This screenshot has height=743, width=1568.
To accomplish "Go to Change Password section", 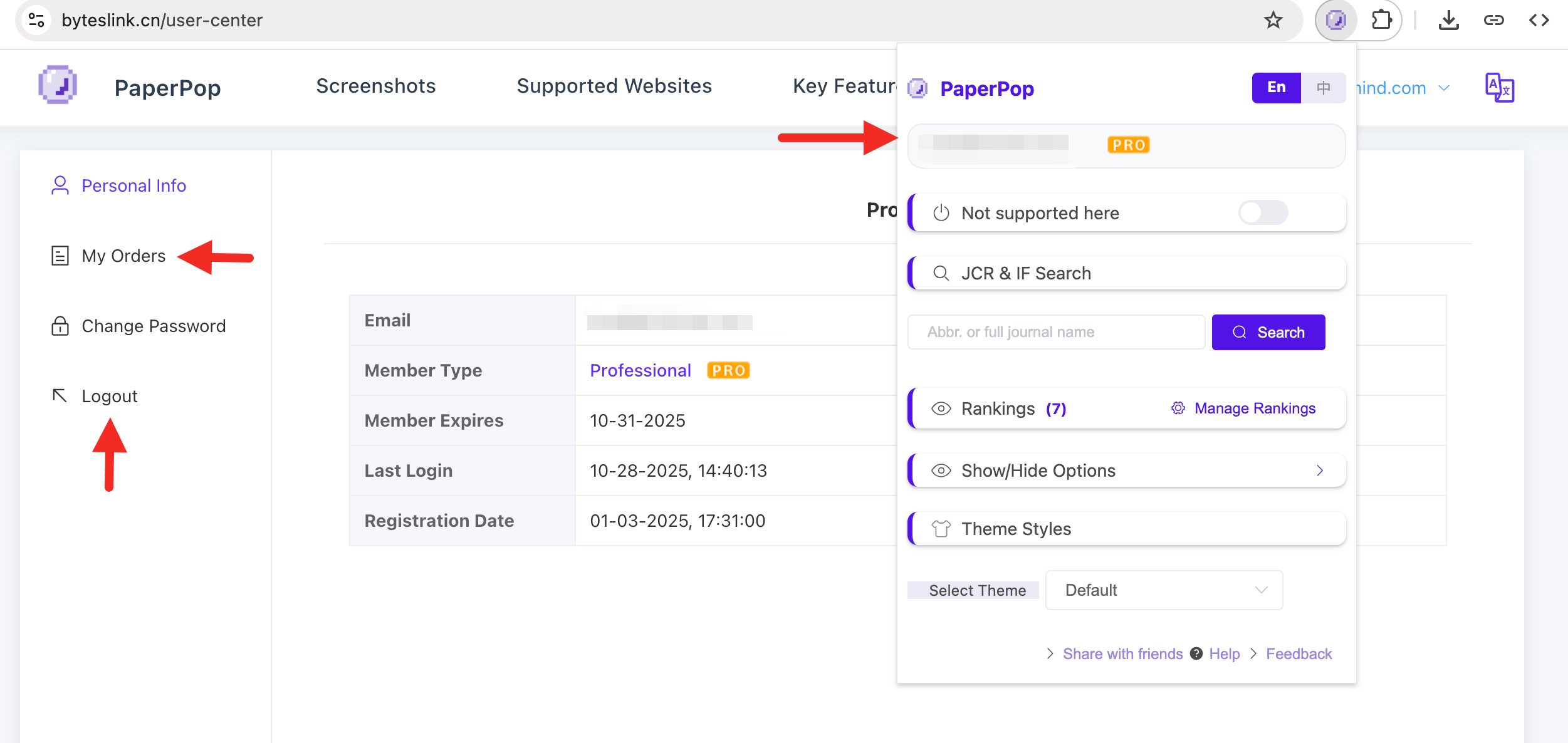I will point(153,326).
